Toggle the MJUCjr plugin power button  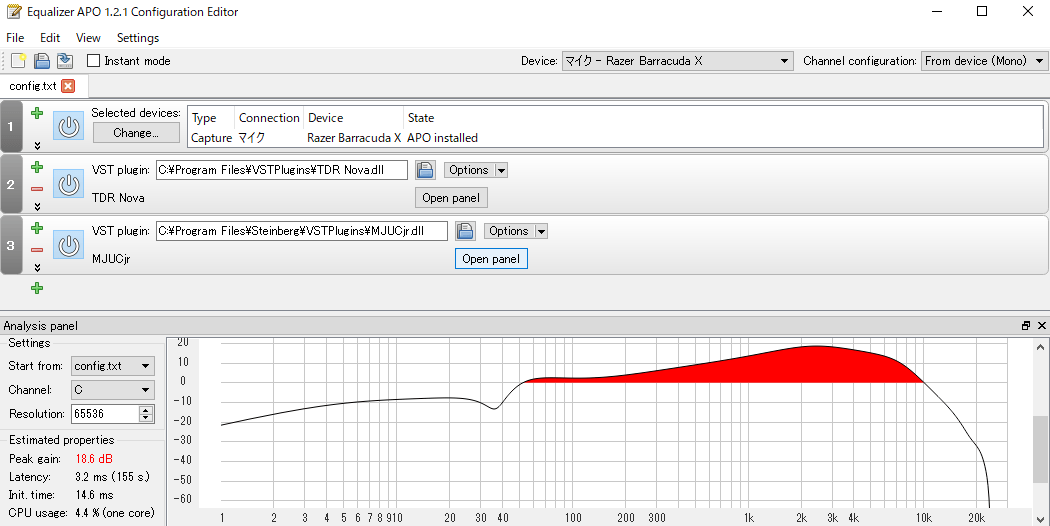coord(68,245)
